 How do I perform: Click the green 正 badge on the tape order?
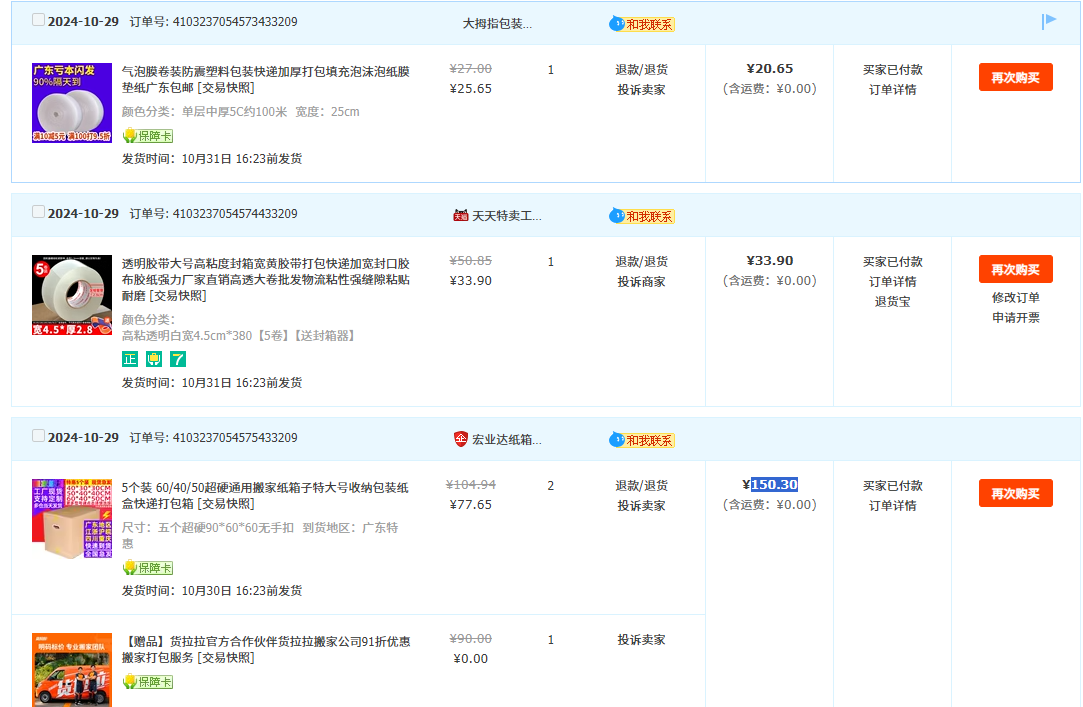tap(130, 359)
